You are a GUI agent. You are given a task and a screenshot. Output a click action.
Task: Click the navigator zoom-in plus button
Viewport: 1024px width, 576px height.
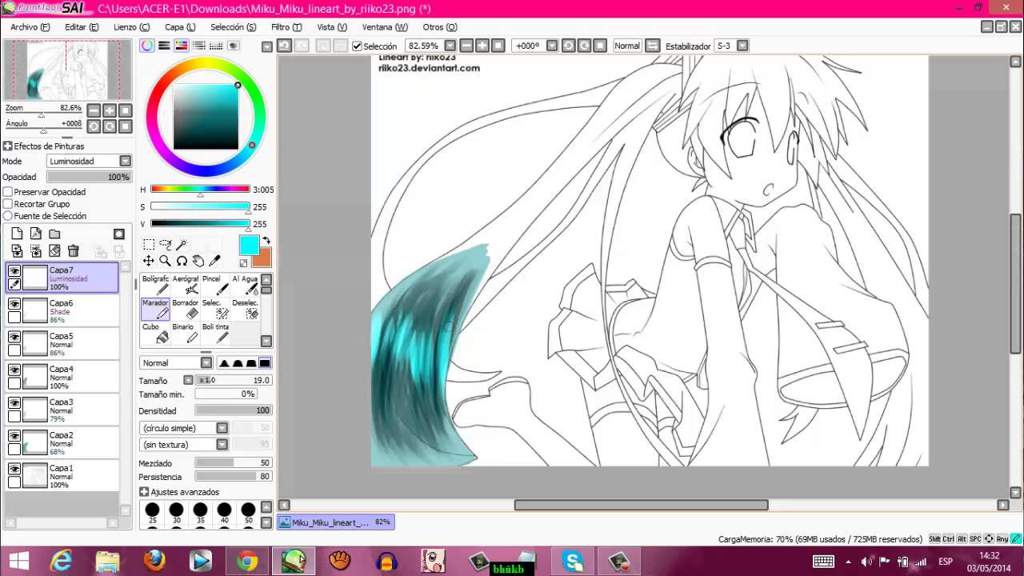[110, 110]
